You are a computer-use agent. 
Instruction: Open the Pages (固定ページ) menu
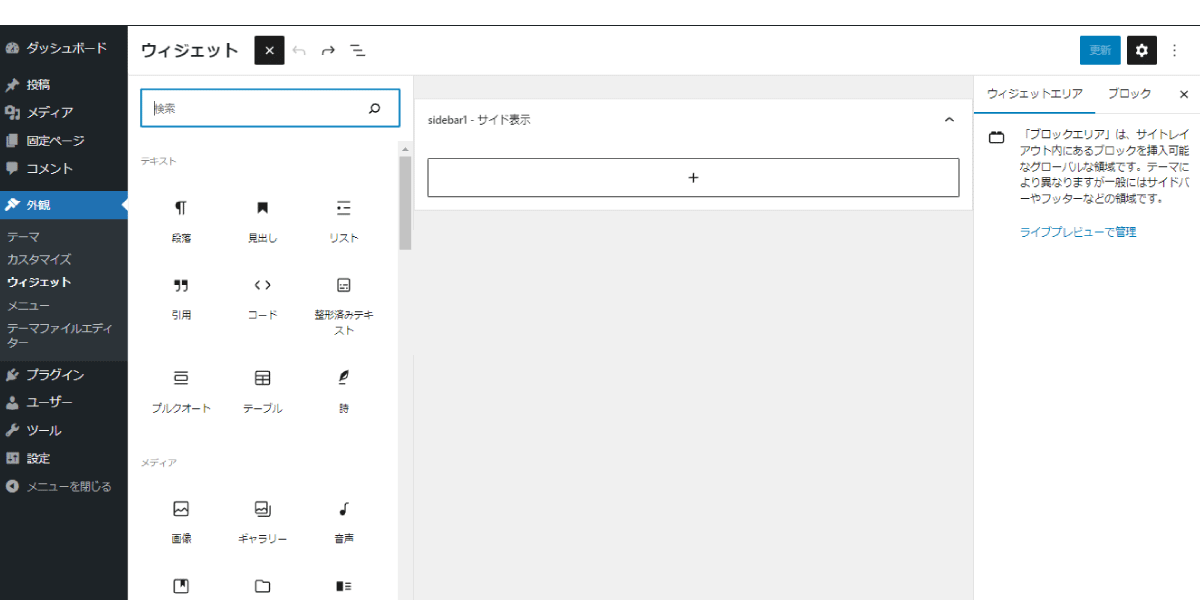[x=64, y=141]
